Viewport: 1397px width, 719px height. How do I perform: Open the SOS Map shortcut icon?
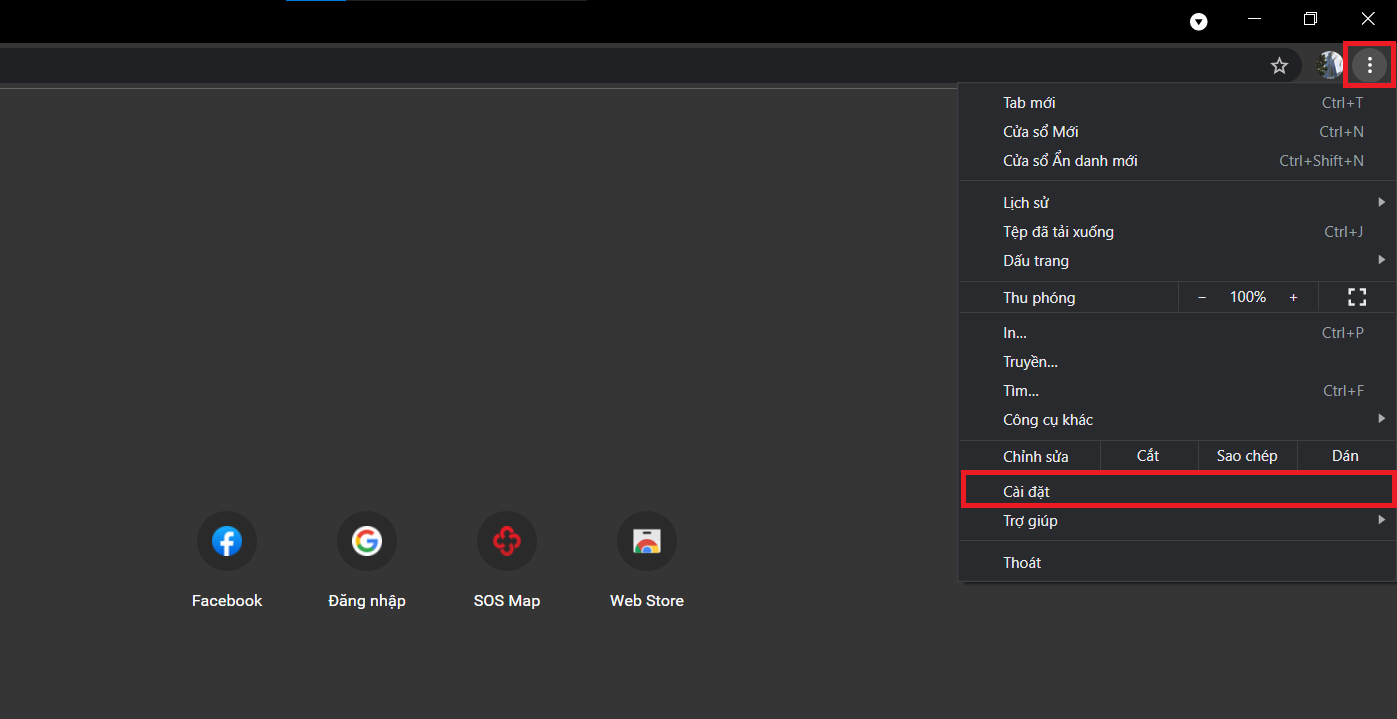point(507,541)
